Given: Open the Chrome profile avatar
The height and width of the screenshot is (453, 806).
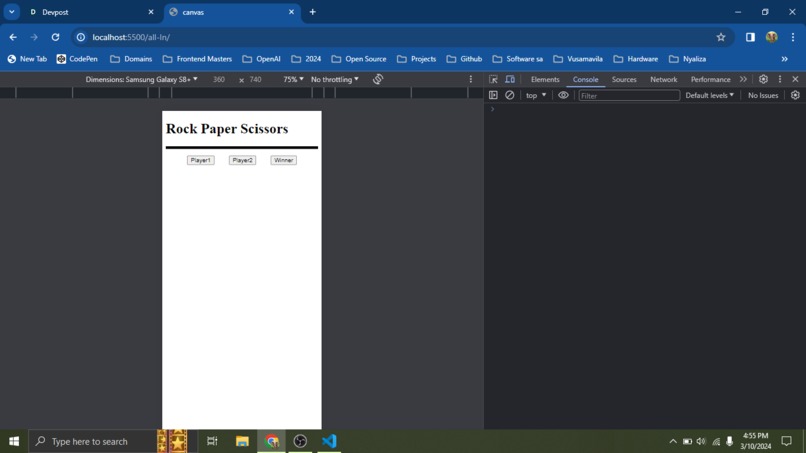Looking at the screenshot, I should click(x=771, y=37).
